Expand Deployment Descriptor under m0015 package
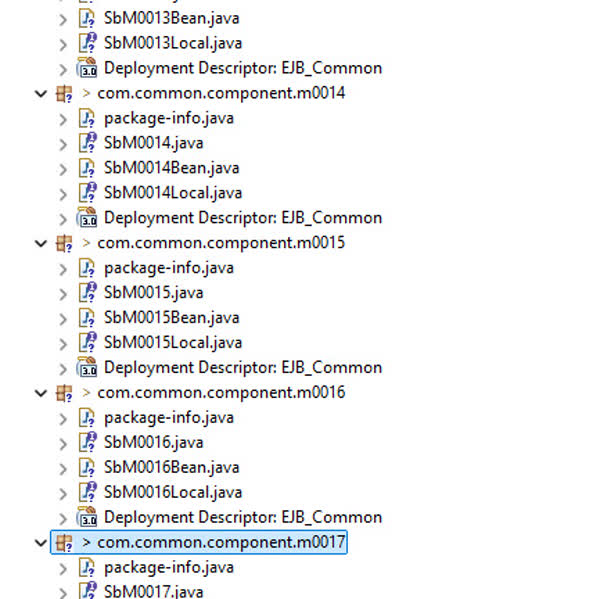 click(x=64, y=368)
